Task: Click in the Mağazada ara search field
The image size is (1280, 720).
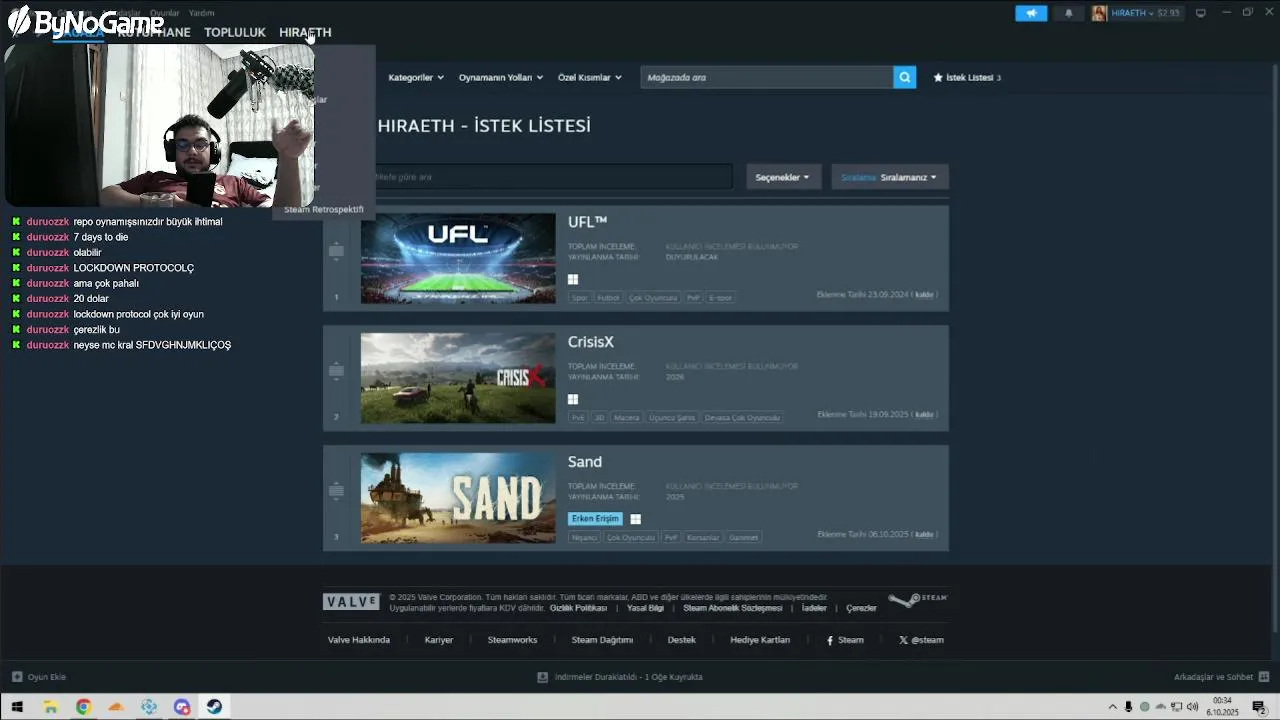Action: (767, 77)
